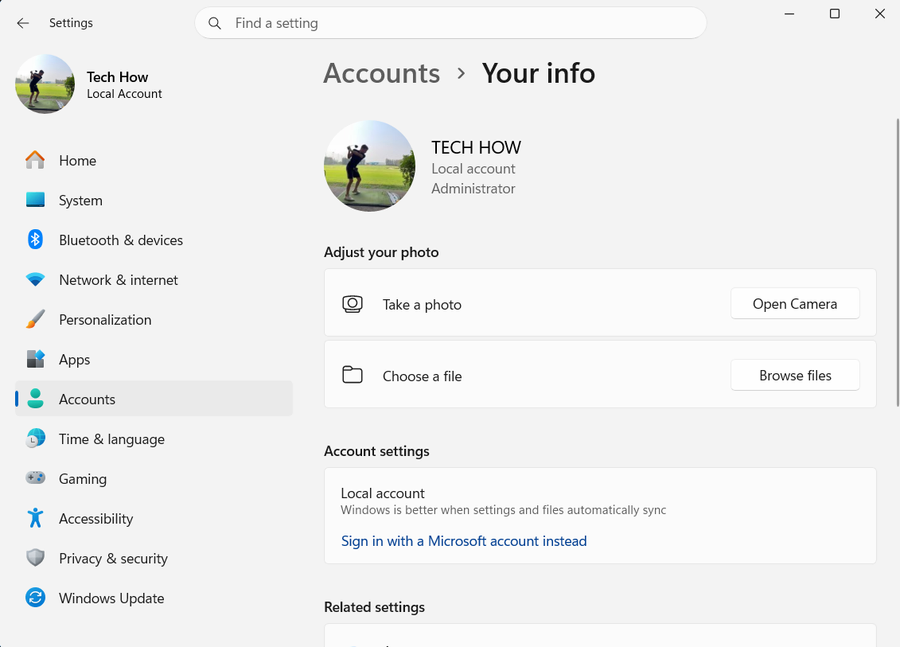This screenshot has width=900, height=647.
Task: Sign in with a Microsoft account instead
Action: (464, 541)
